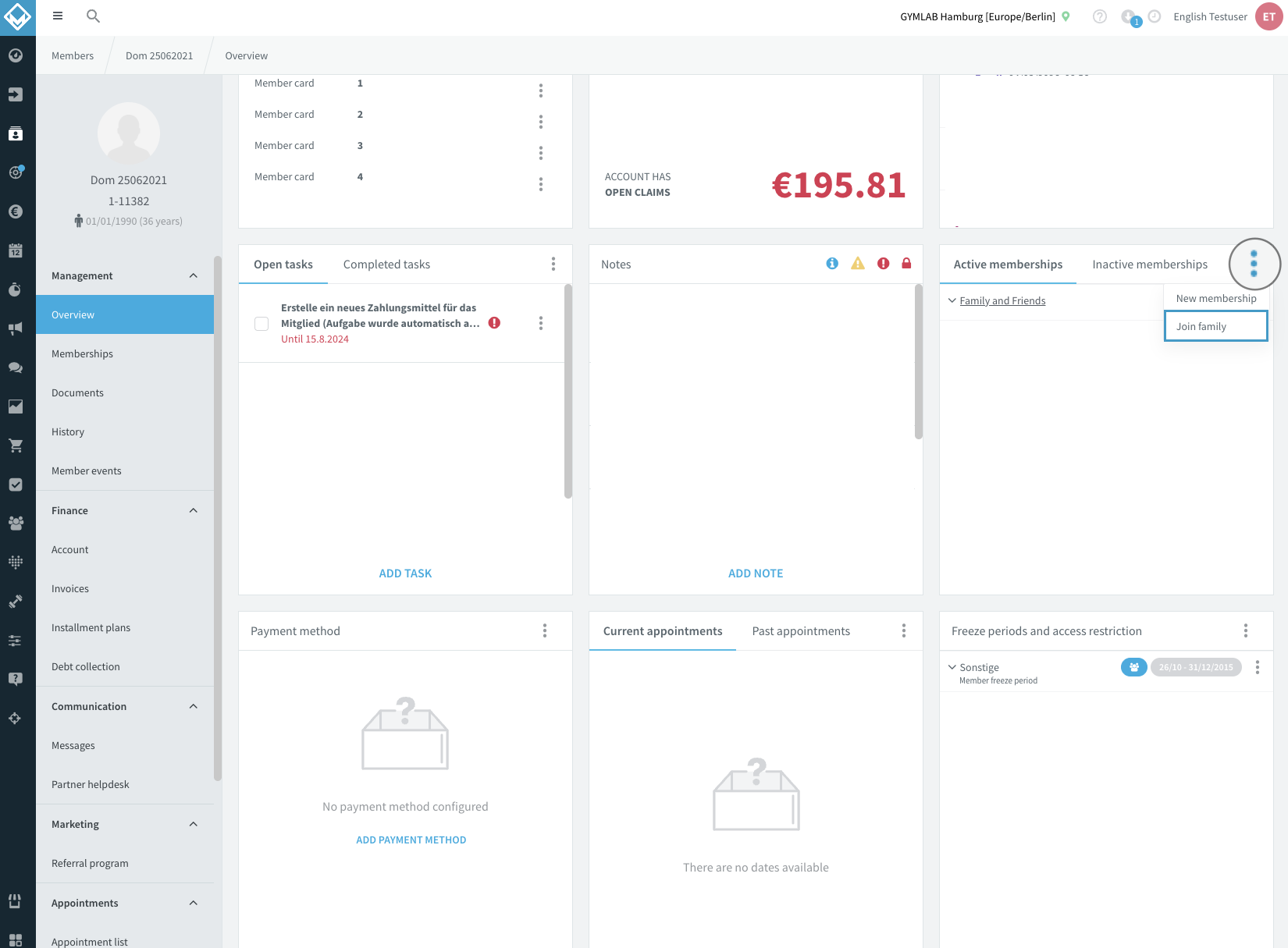1288x948 pixels.
Task: Open the help question mark icon
Action: point(1099,16)
